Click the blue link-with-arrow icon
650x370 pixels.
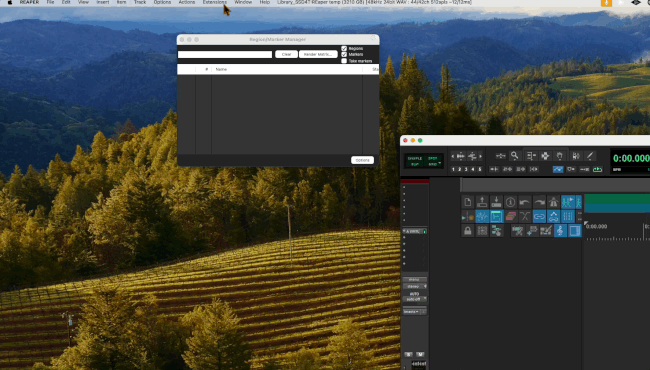click(553, 216)
